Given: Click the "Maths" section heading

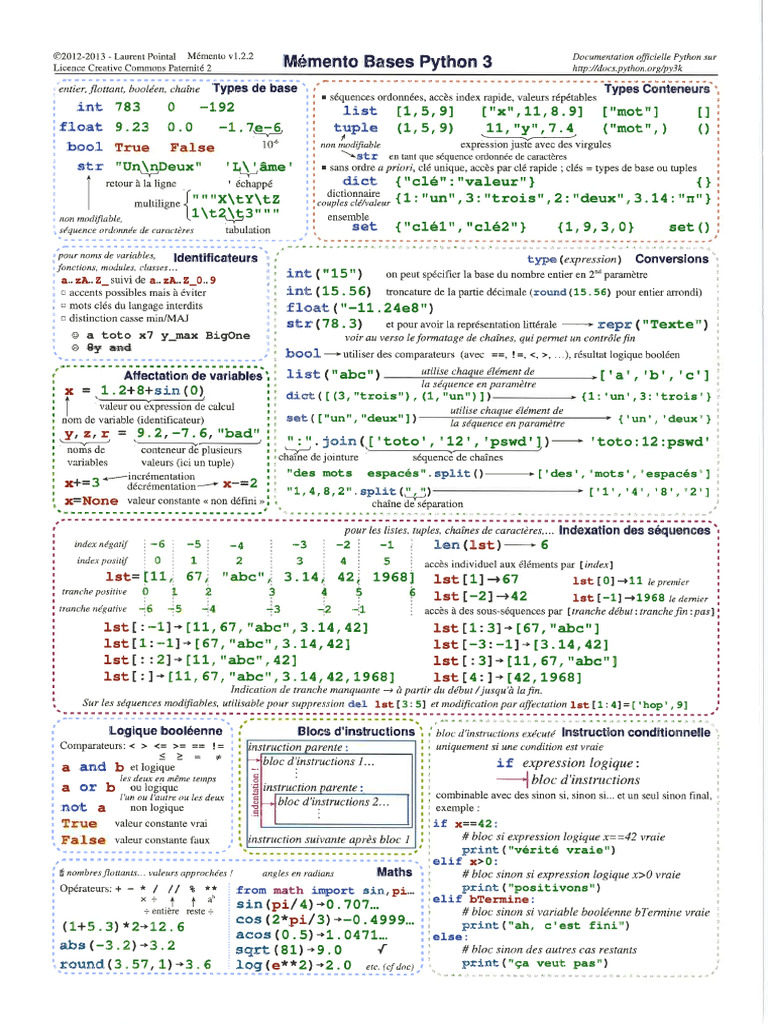Looking at the screenshot, I should [394, 872].
